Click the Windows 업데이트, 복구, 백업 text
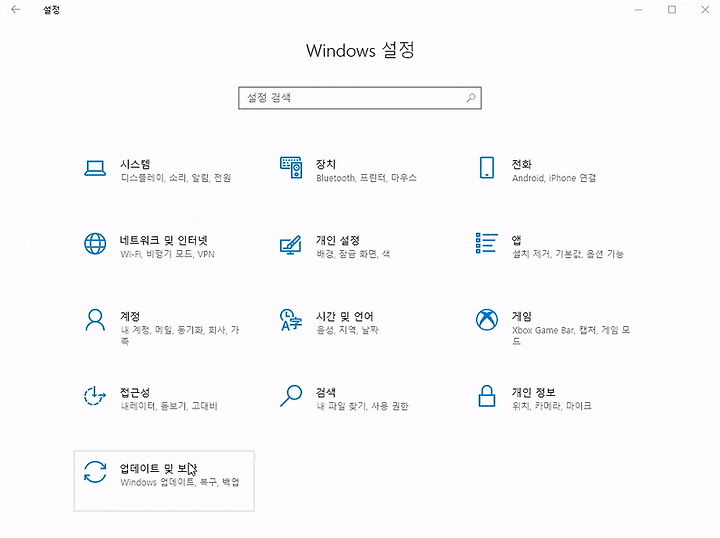Image resolution: width=720 pixels, height=538 pixels. (180, 482)
